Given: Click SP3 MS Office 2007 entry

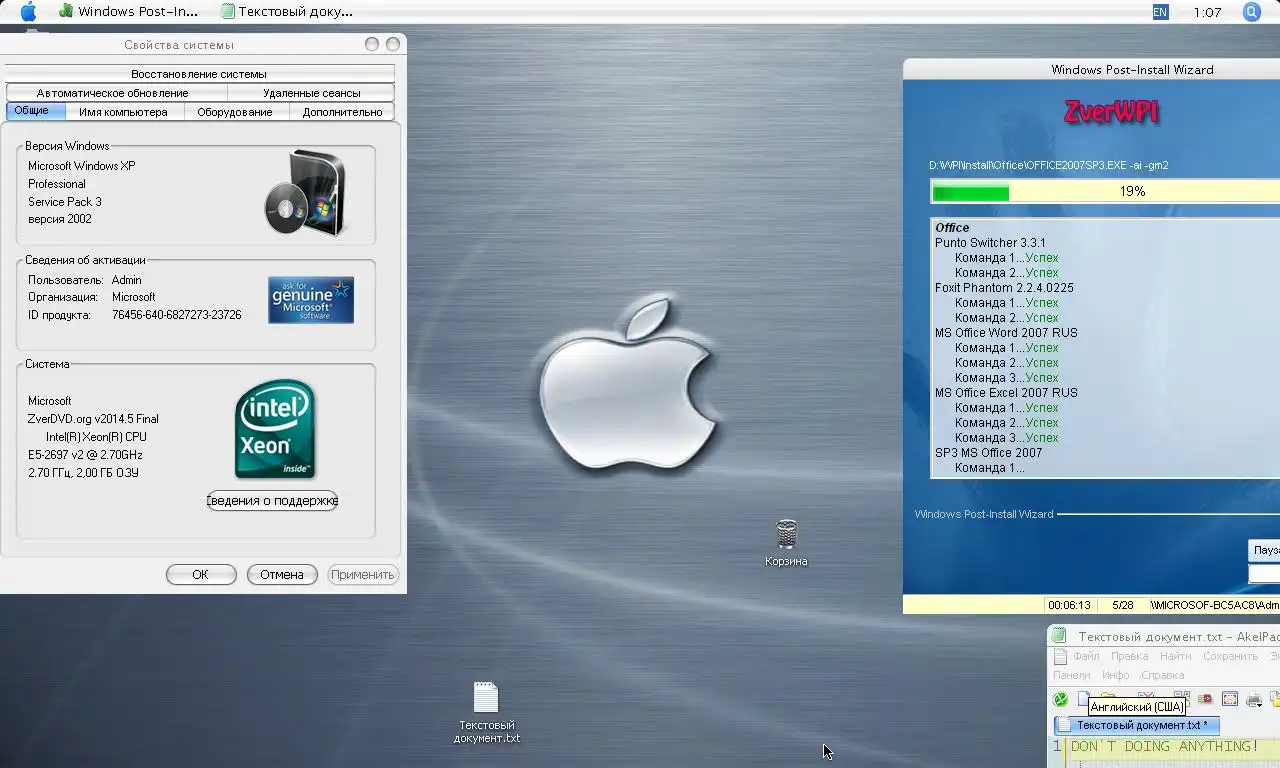Looking at the screenshot, I should click(x=988, y=453).
